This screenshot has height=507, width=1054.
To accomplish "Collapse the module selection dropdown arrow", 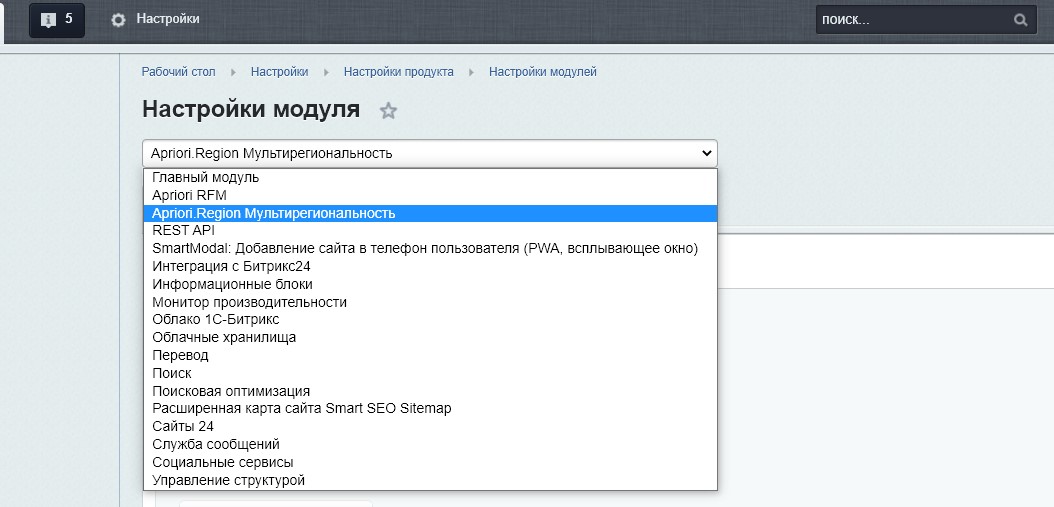I will coord(707,153).
